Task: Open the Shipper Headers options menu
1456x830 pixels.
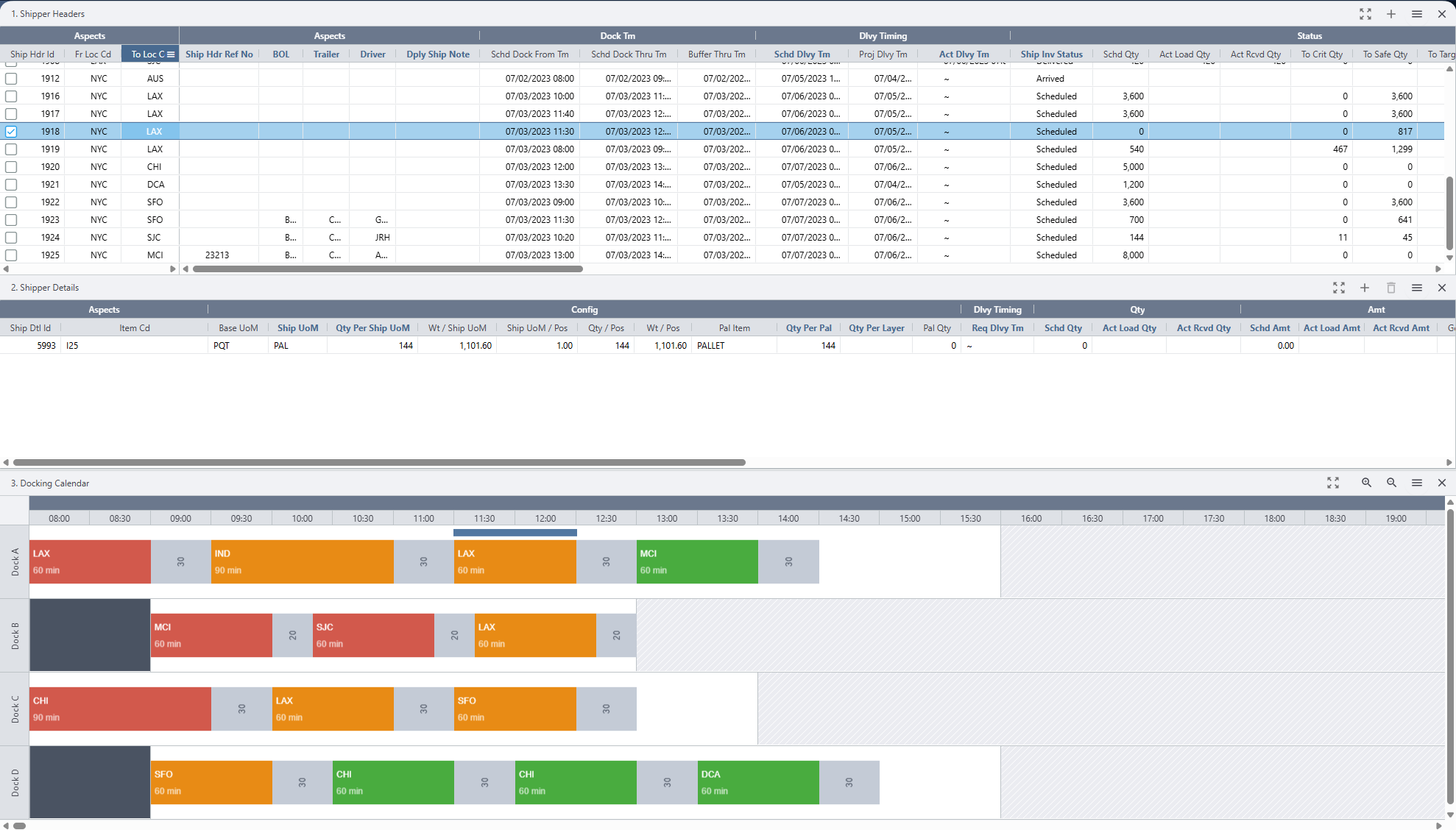Action: (x=1417, y=14)
